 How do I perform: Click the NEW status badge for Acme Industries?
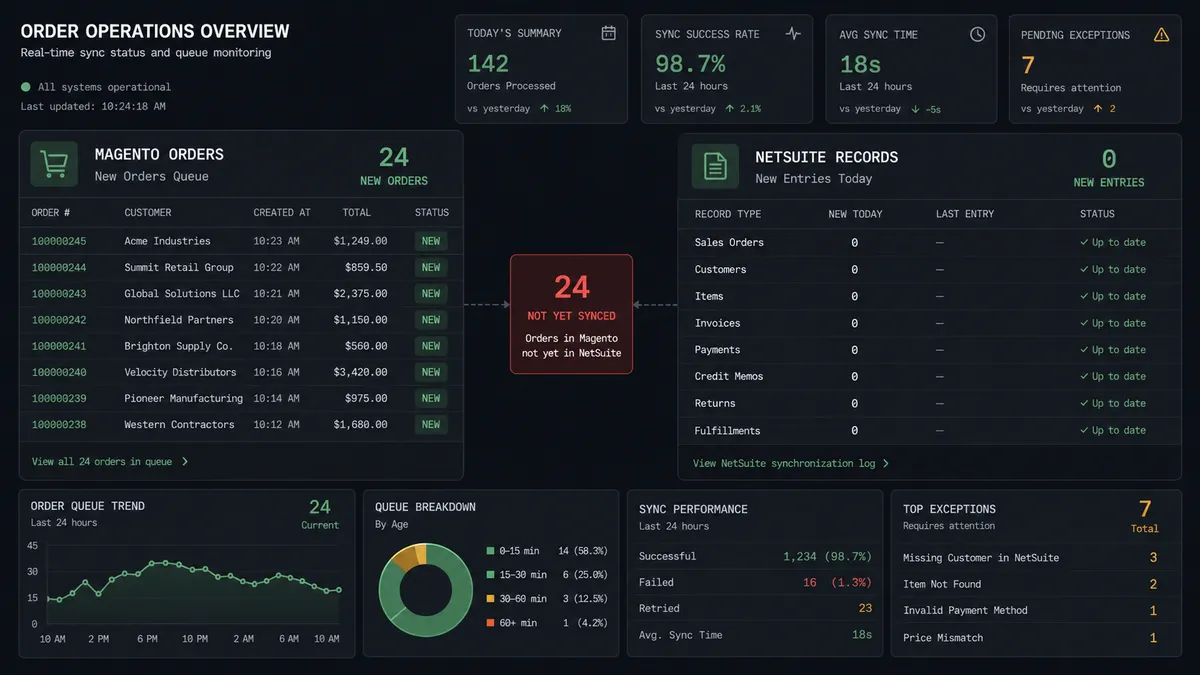pos(431,241)
